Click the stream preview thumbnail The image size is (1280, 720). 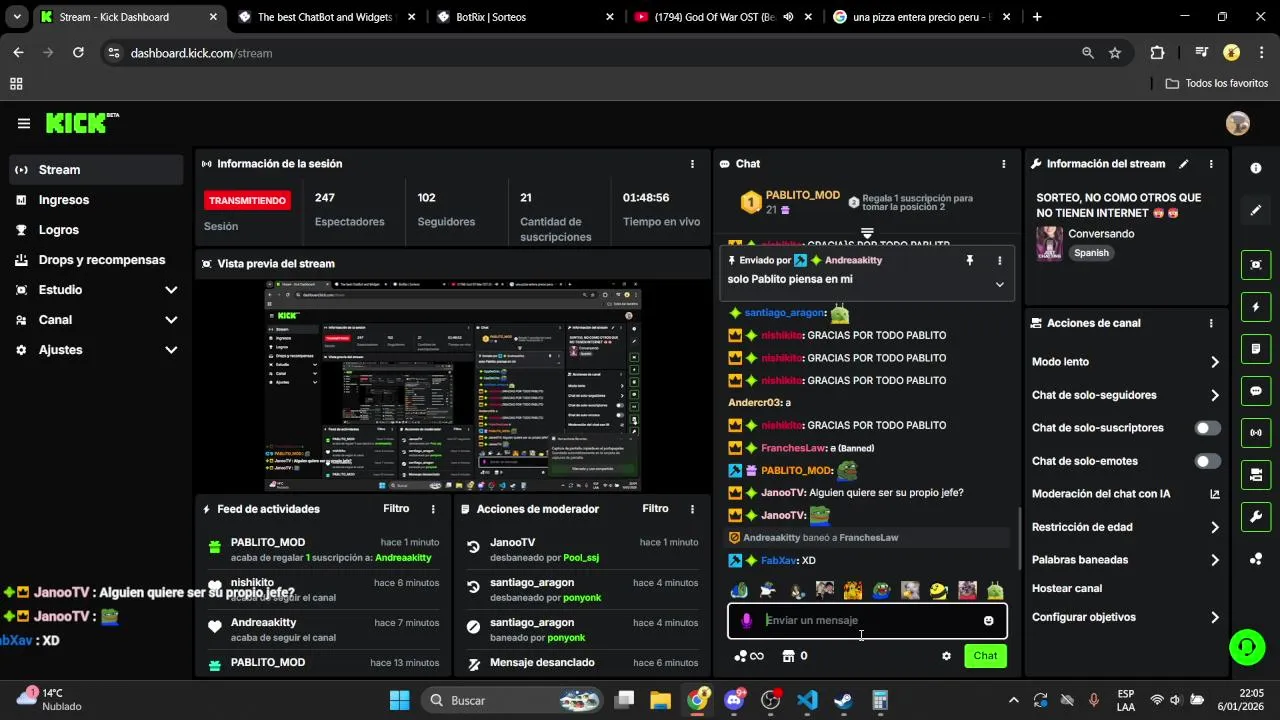tap(452, 386)
